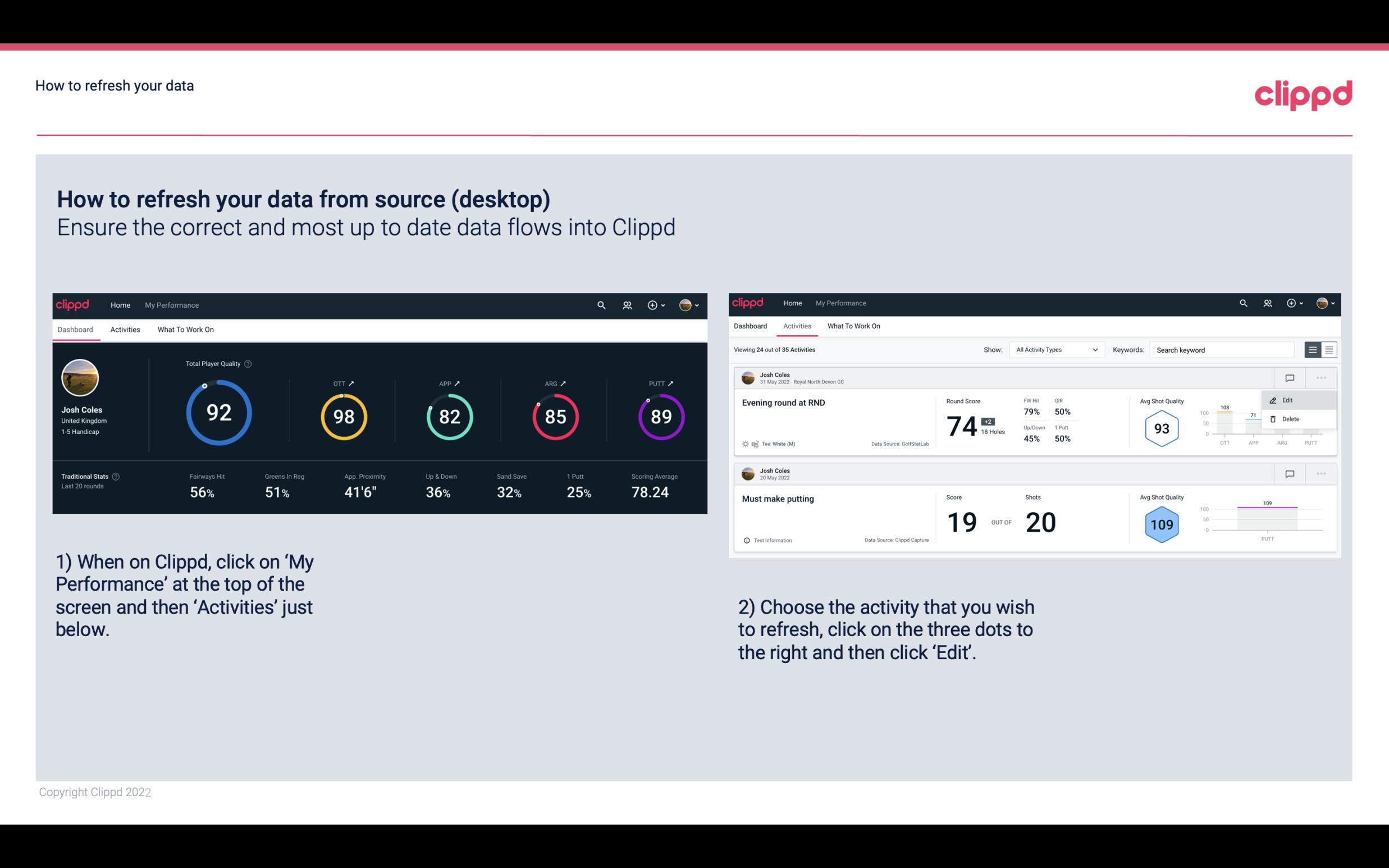Click the list view icon in Activities panel
This screenshot has width=1389, height=868.
[x=1313, y=349]
